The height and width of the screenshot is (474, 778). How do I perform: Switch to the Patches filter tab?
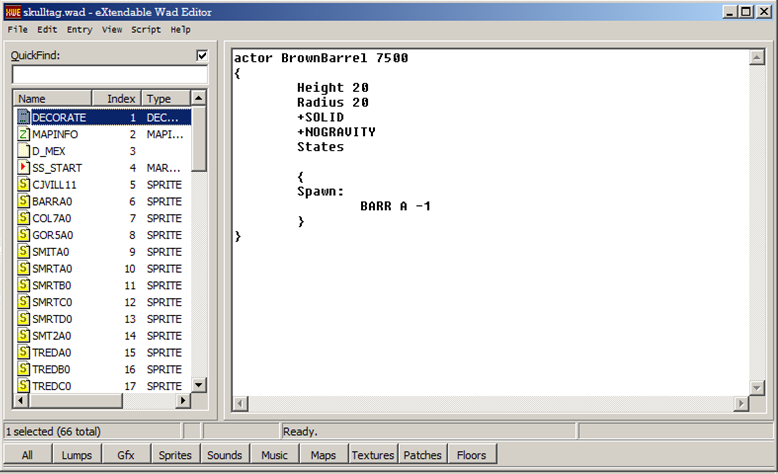click(x=423, y=455)
